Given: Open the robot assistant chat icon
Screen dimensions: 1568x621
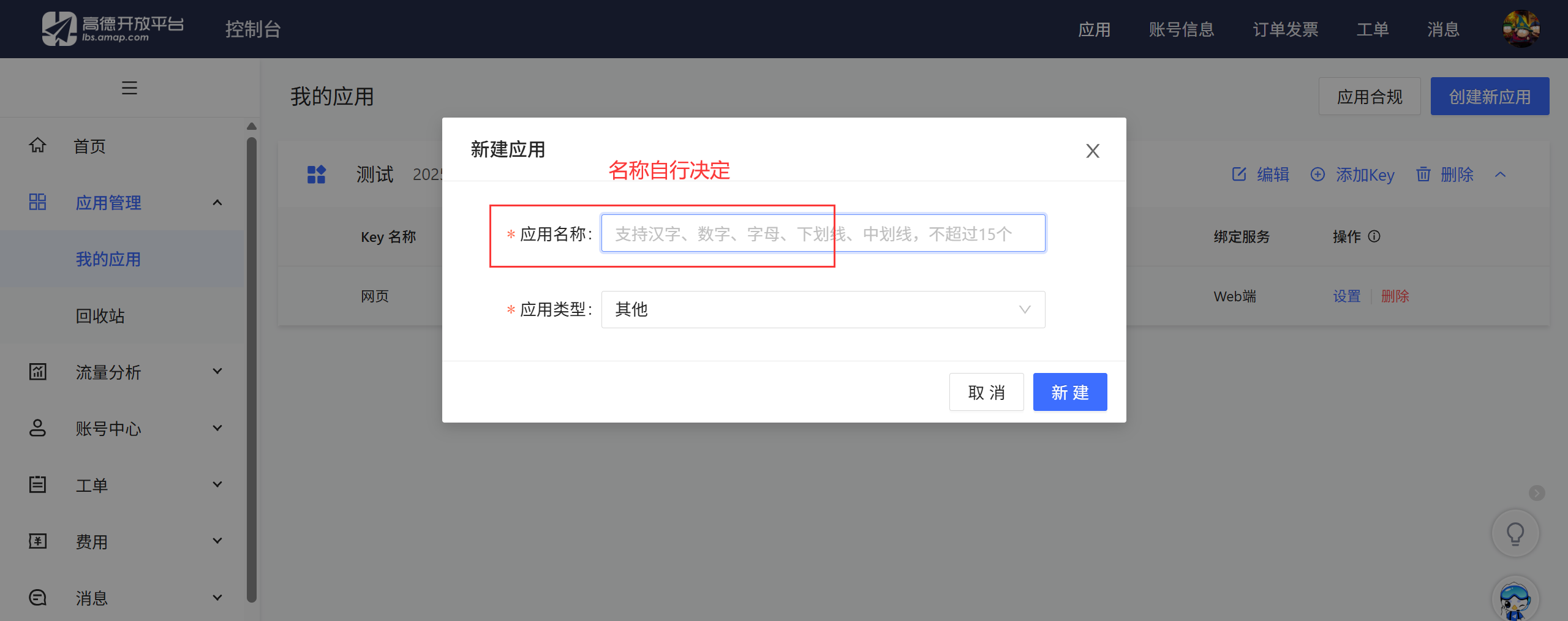Looking at the screenshot, I should pyautogui.click(x=1515, y=600).
